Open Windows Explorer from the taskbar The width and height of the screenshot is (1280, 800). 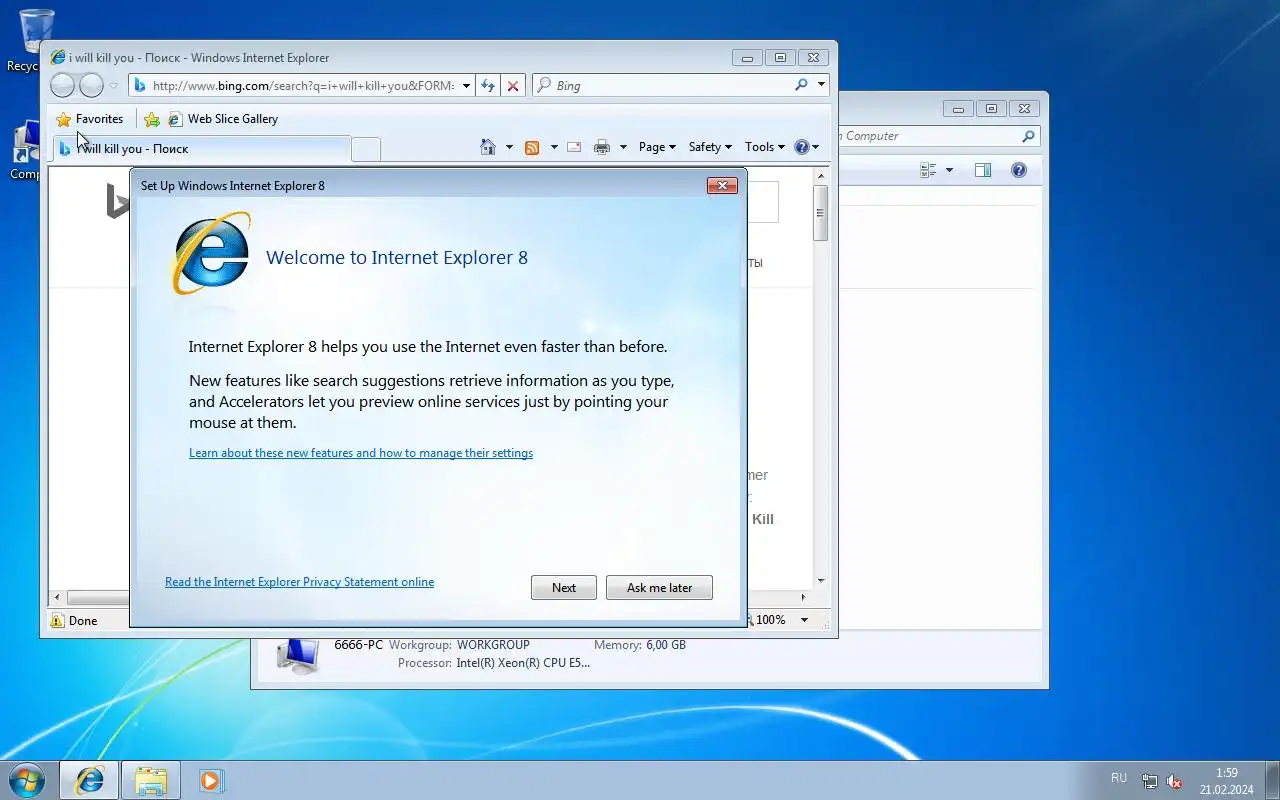coord(150,780)
